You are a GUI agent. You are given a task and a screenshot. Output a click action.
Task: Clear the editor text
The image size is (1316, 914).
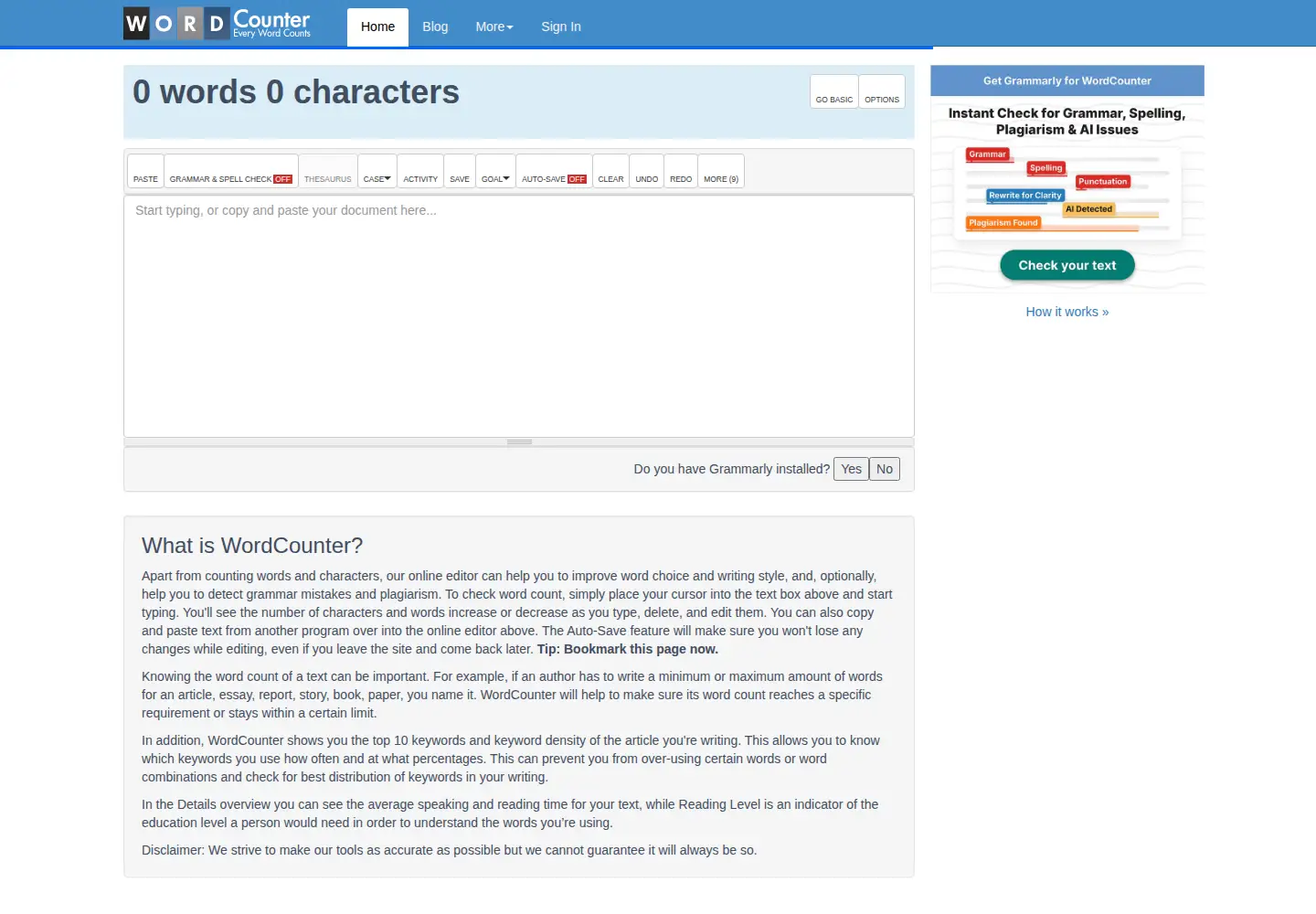[x=611, y=171]
